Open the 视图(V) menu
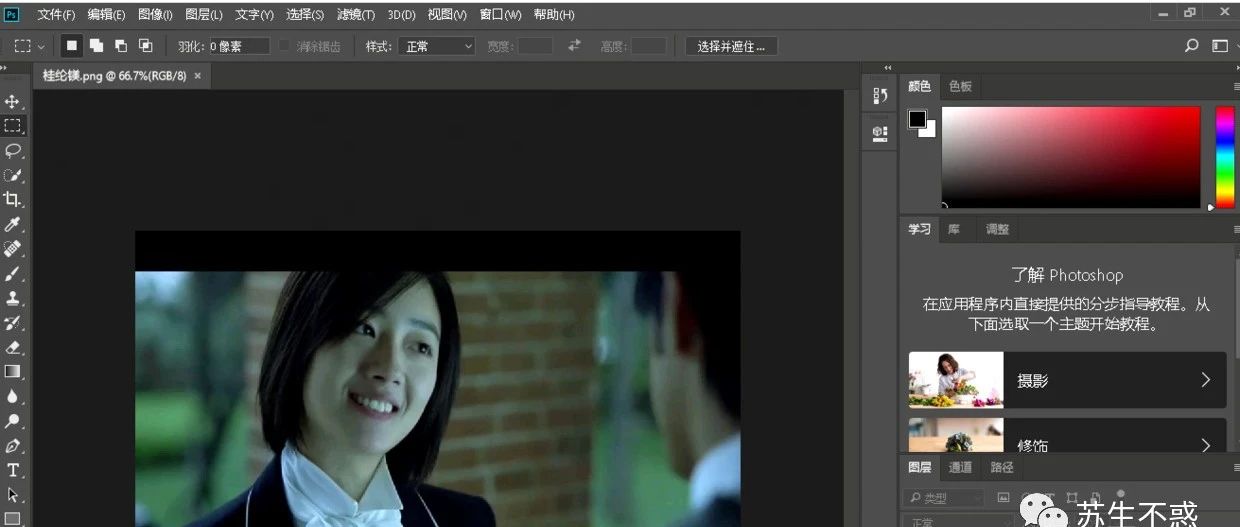 click(x=447, y=15)
